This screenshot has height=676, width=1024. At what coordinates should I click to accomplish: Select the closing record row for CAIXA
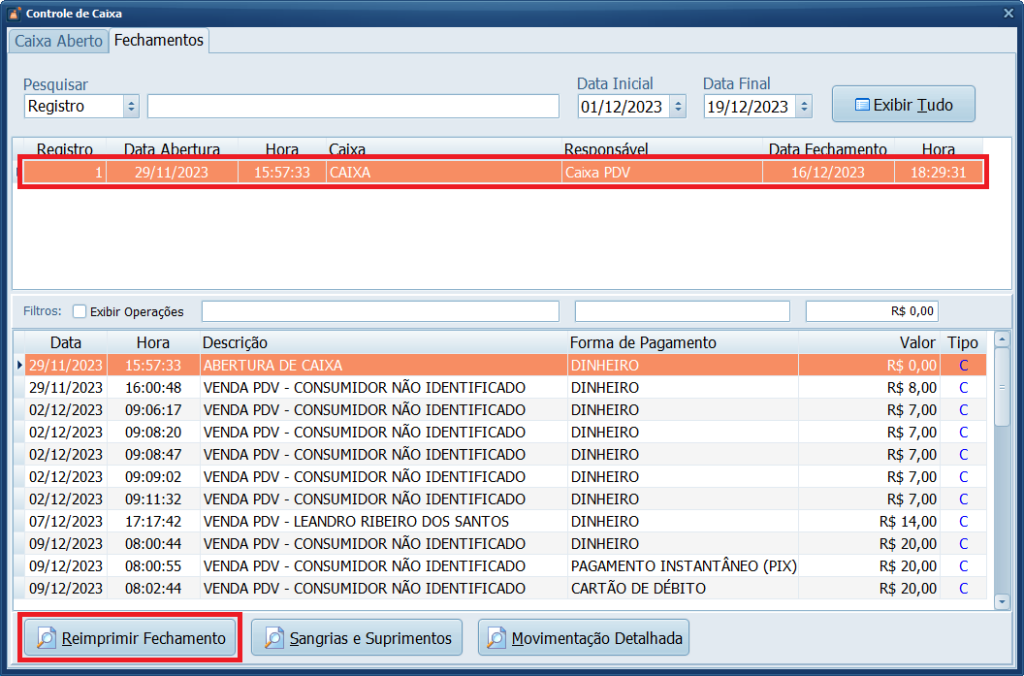click(x=500, y=172)
